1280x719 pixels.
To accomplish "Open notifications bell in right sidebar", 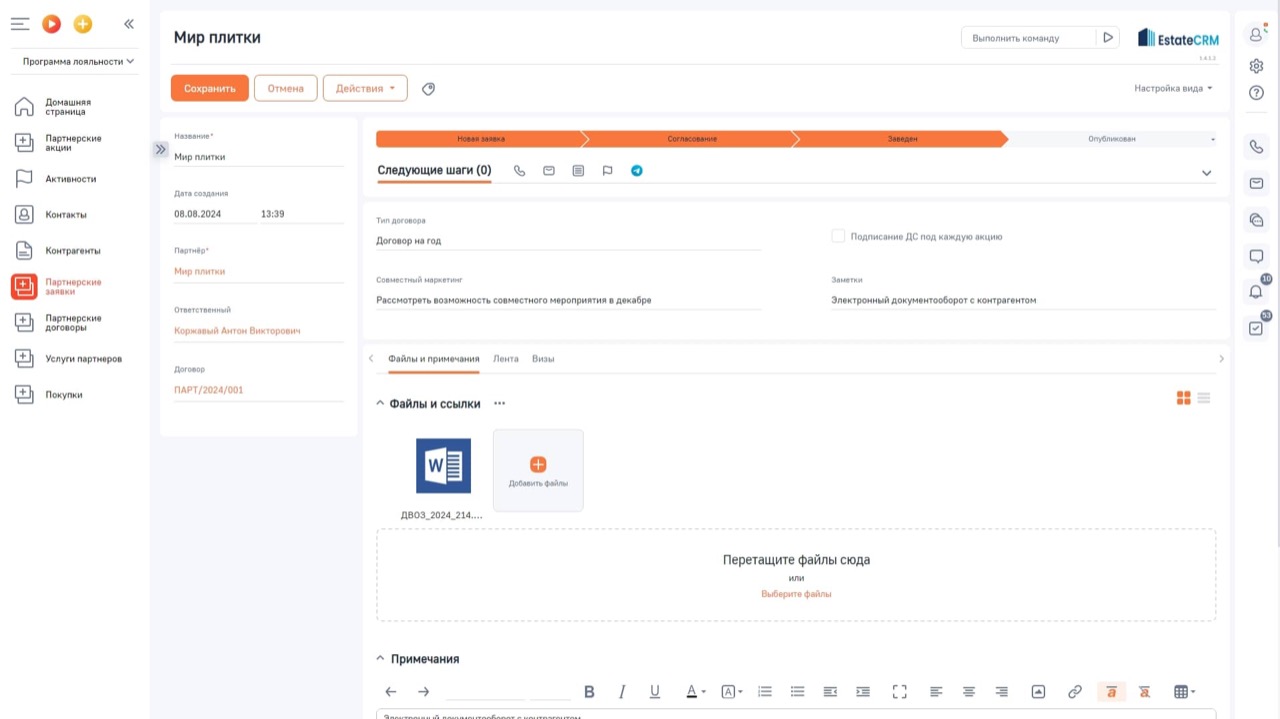I will (1256, 292).
